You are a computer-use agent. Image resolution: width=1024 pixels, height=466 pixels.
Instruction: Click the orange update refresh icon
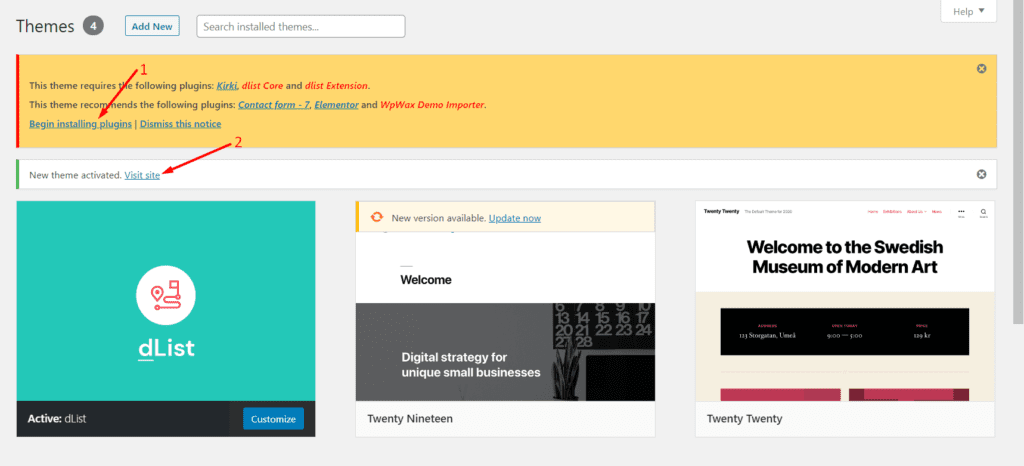click(376, 217)
